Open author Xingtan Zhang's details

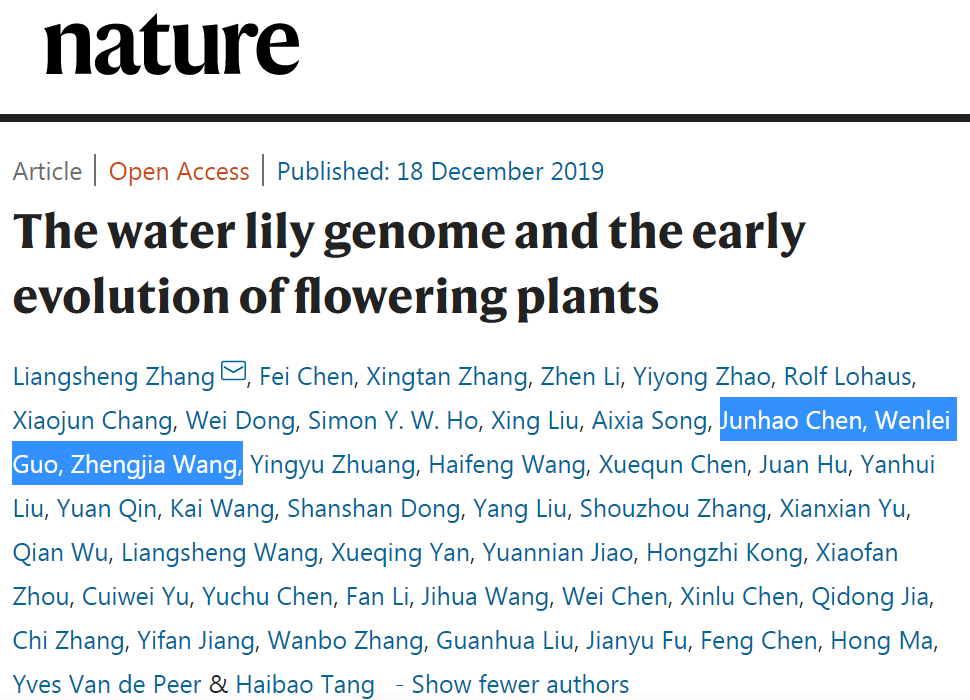pos(446,377)
